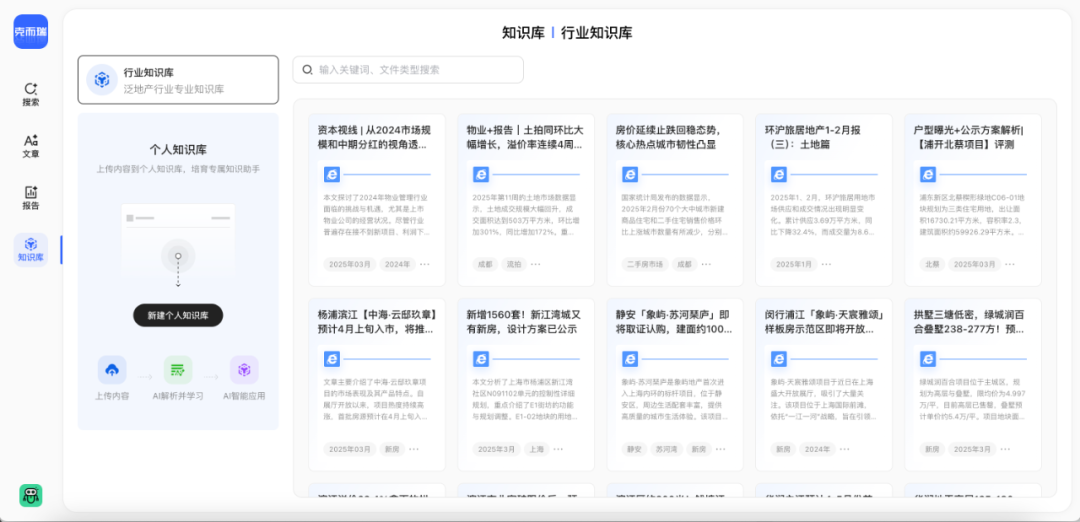The image size is (1080, 522).
Task: Switch to 知识库 header tab
Action: [x=522, y=33]
